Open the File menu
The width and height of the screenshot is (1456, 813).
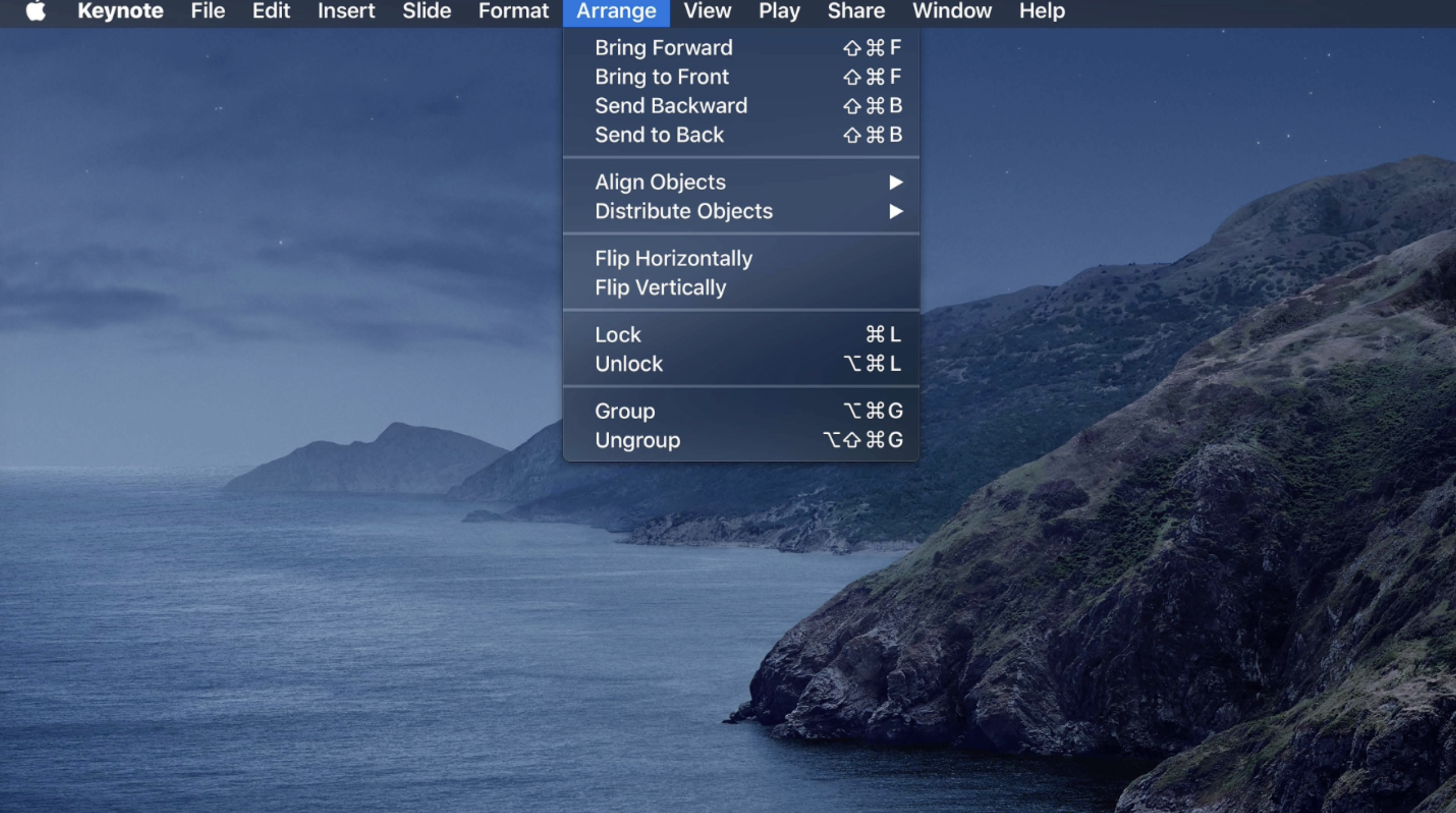(x=208, y=11)
